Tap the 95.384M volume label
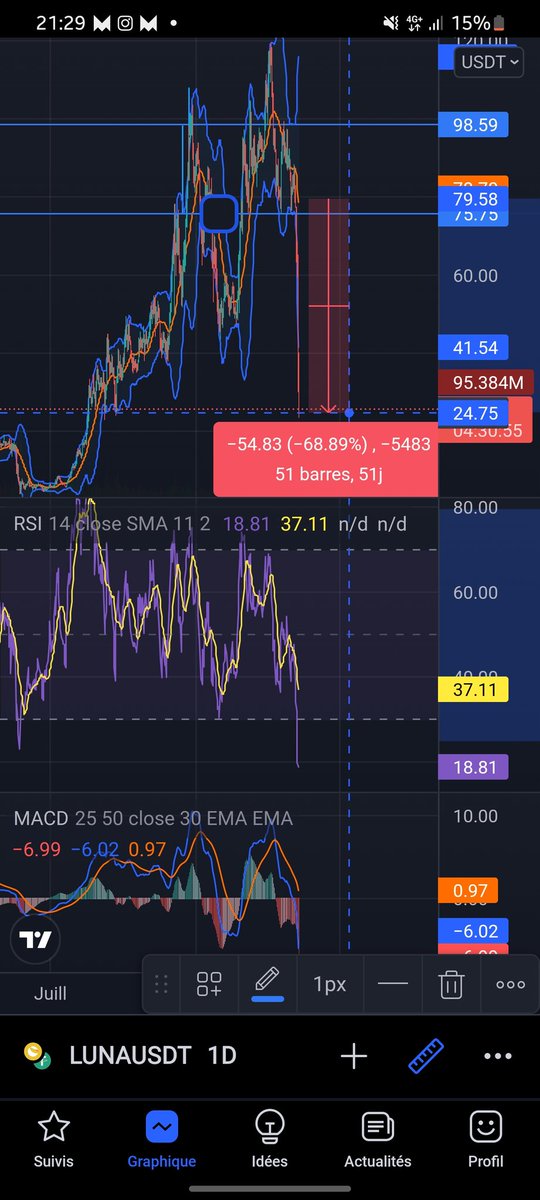Screen dimensions: 540x1200 click(486, 383)
